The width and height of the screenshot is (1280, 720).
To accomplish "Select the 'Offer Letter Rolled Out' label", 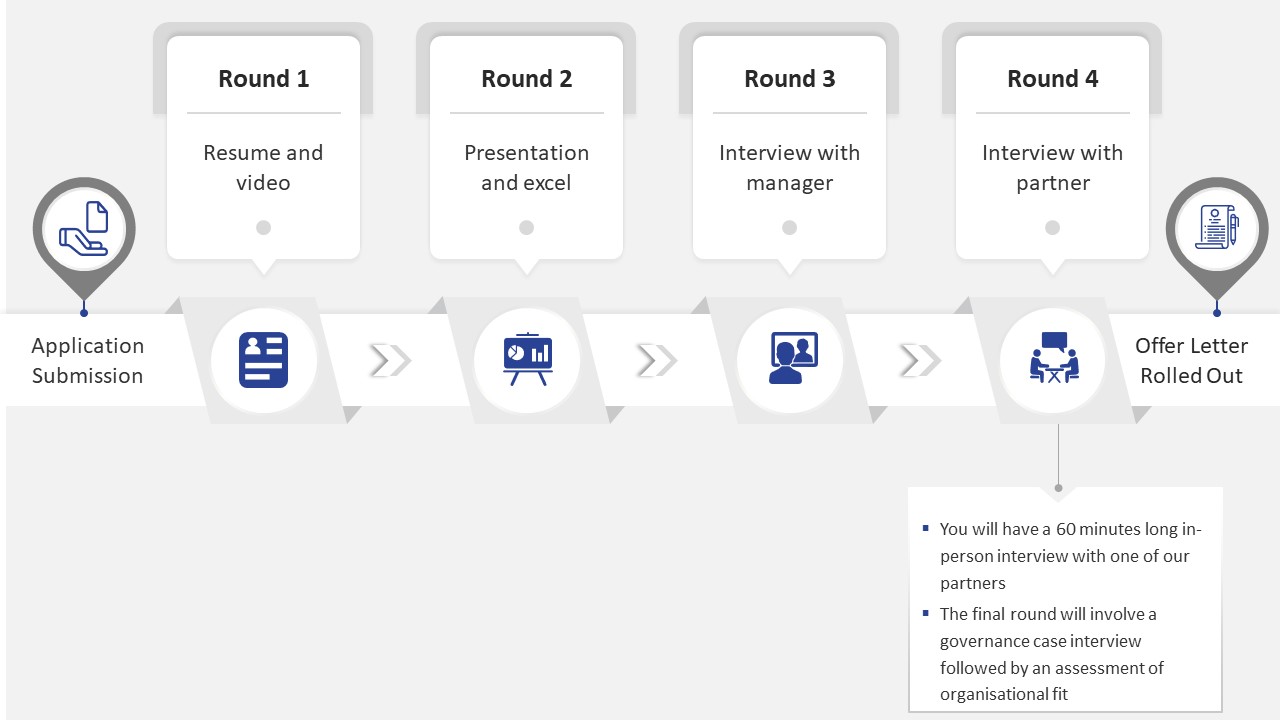I will (x=1191, y=361).
